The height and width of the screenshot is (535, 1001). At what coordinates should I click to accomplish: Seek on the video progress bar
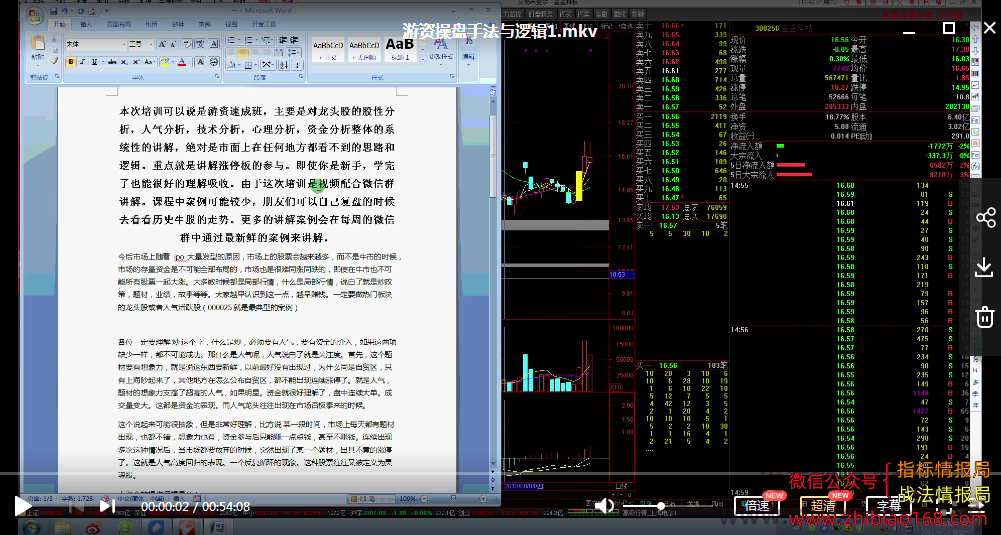click(500, 474)
